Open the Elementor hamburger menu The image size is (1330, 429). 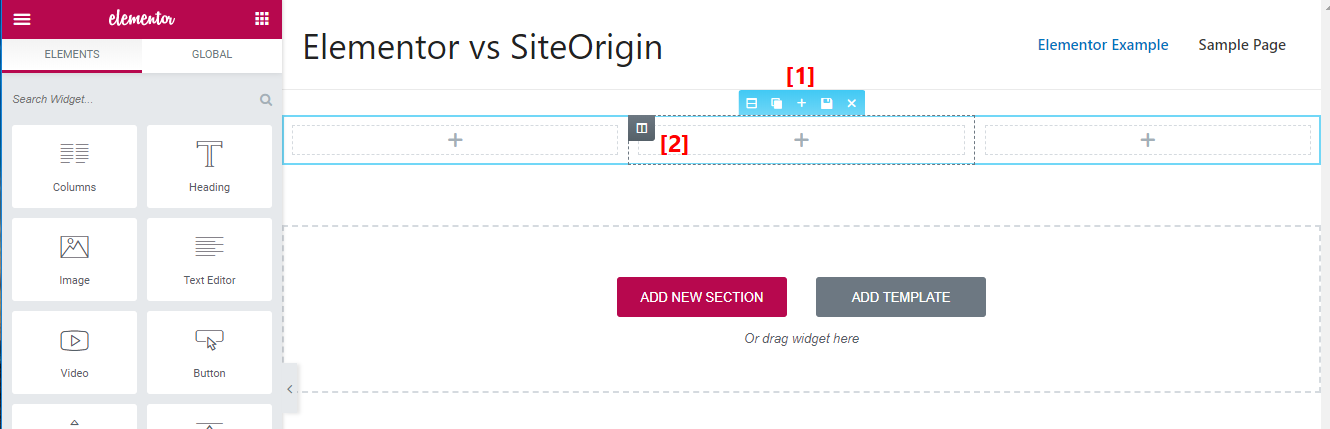click(x=22, y=18)
